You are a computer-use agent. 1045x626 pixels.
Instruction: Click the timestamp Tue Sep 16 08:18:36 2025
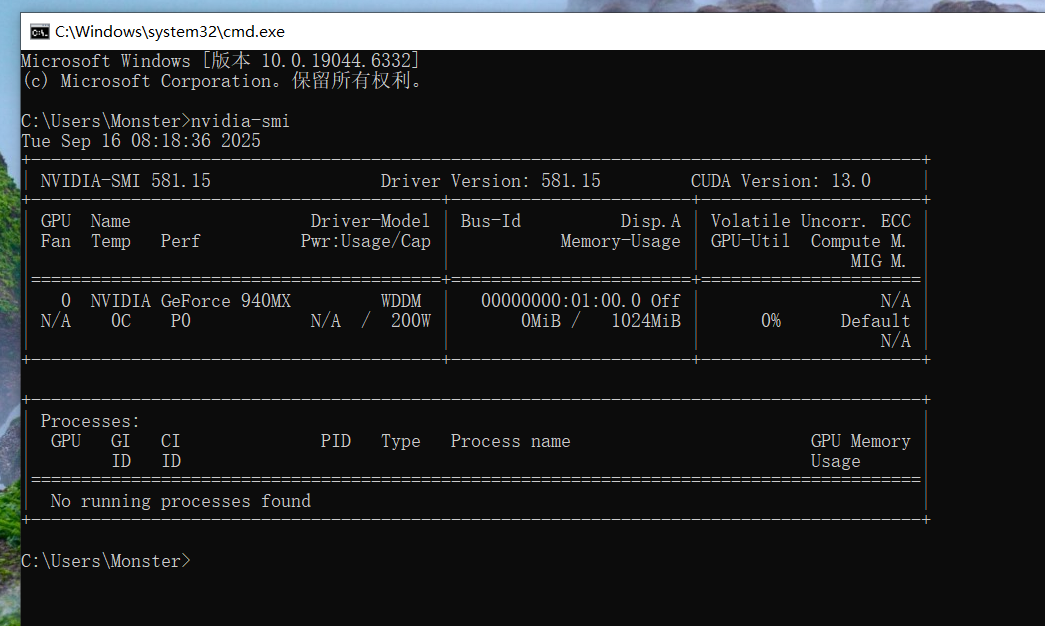(x=141, y=141)
